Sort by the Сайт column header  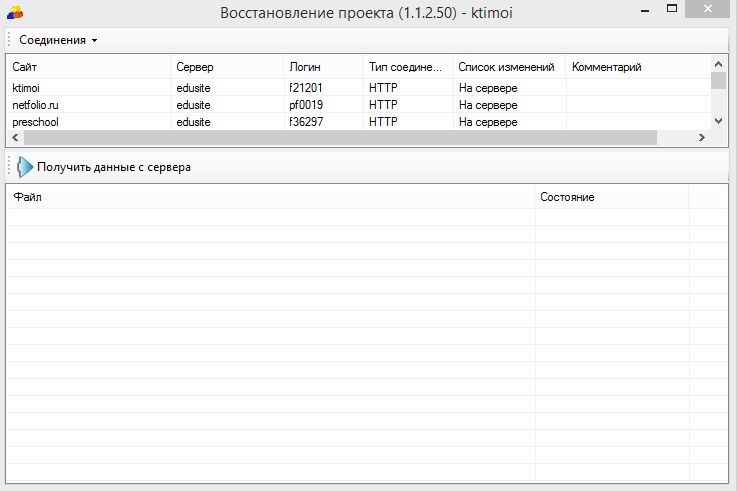tap(88, 67)
